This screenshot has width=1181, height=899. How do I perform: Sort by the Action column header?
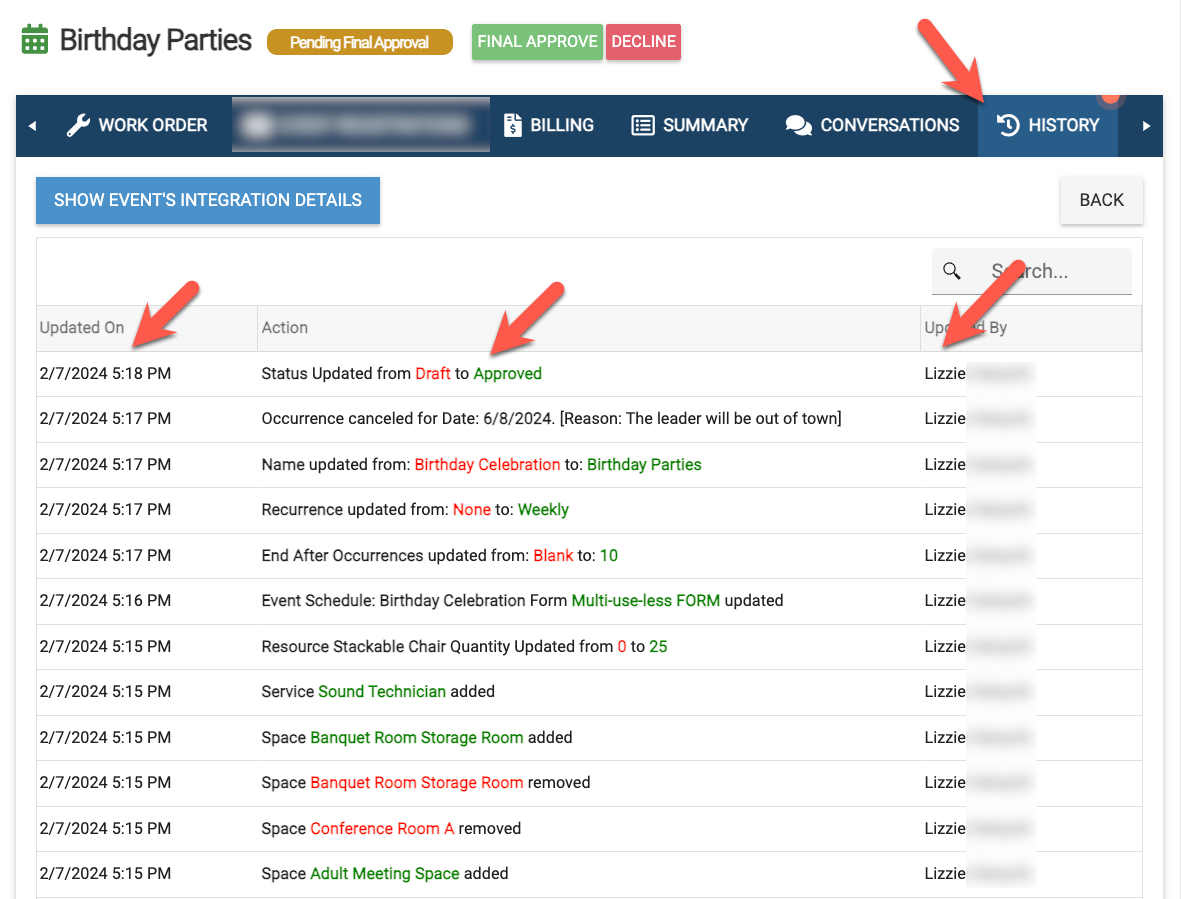point(285,328)
